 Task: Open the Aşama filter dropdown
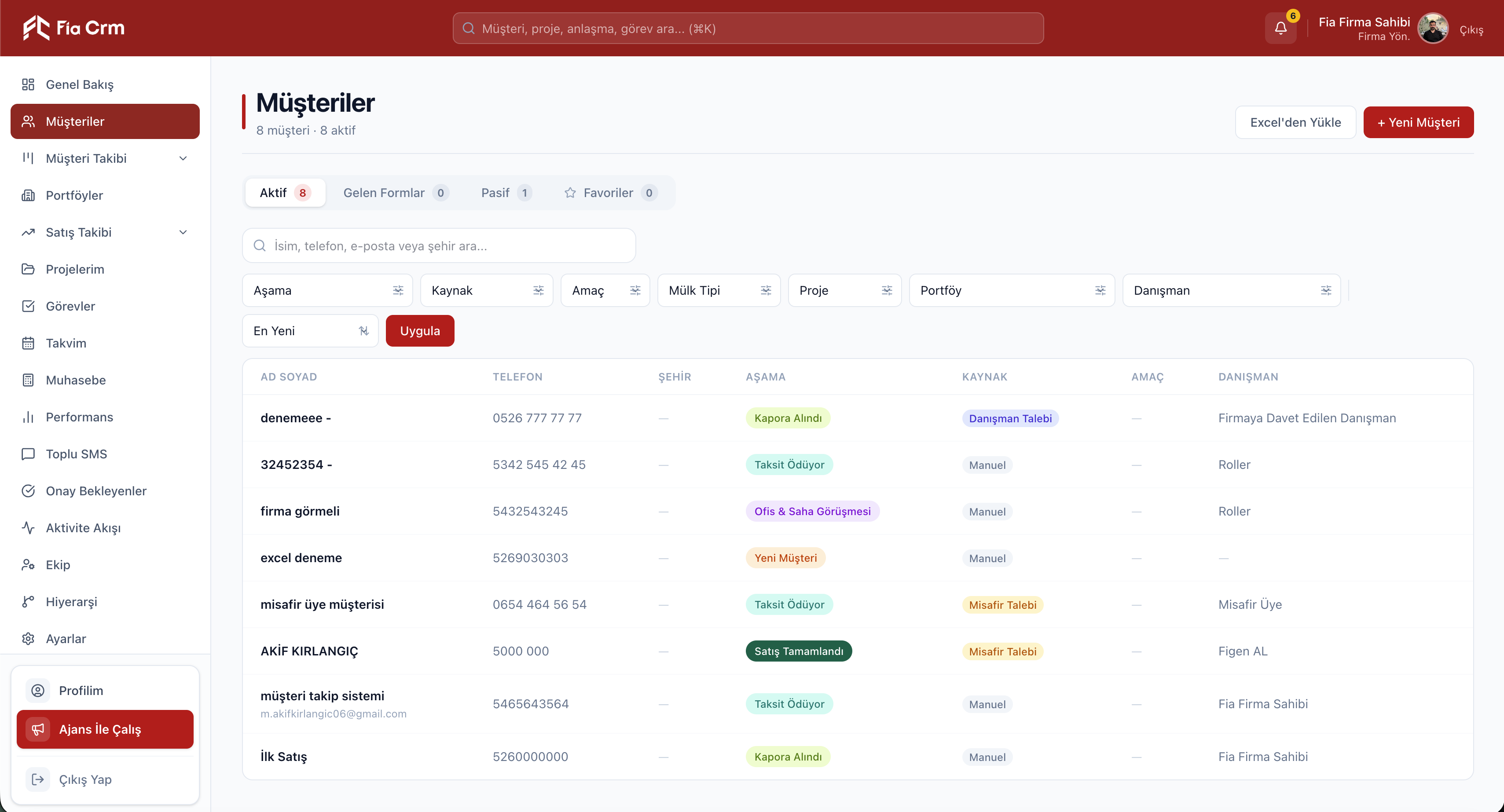click(x=327, y=290)
